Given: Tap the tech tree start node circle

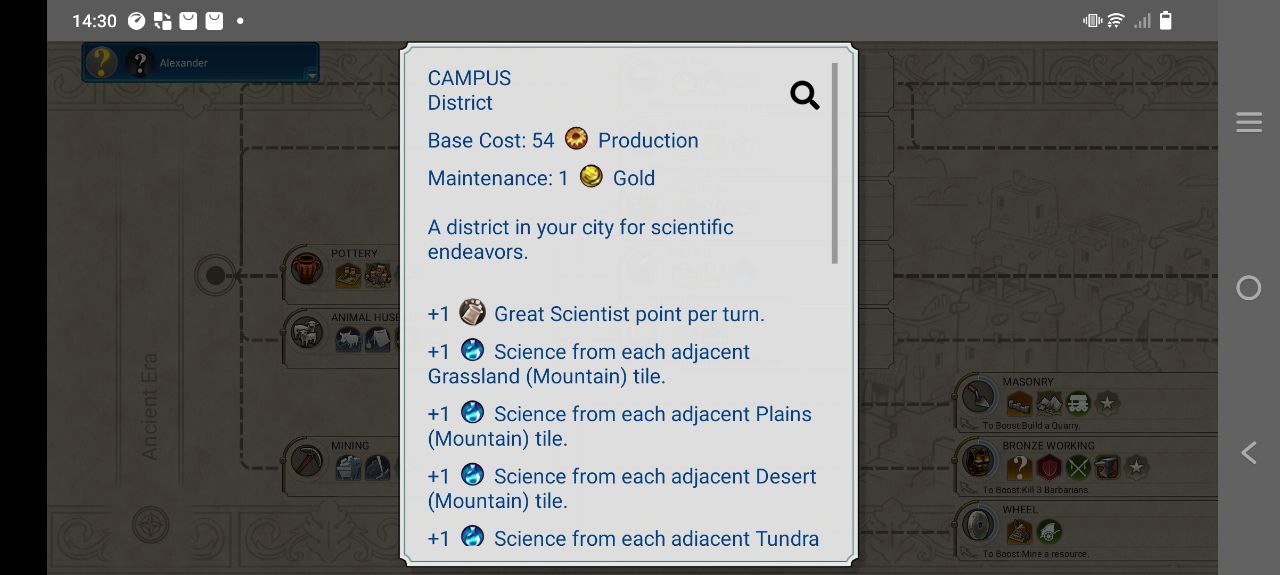Looking at the screenshot, I should click(215, 275).
